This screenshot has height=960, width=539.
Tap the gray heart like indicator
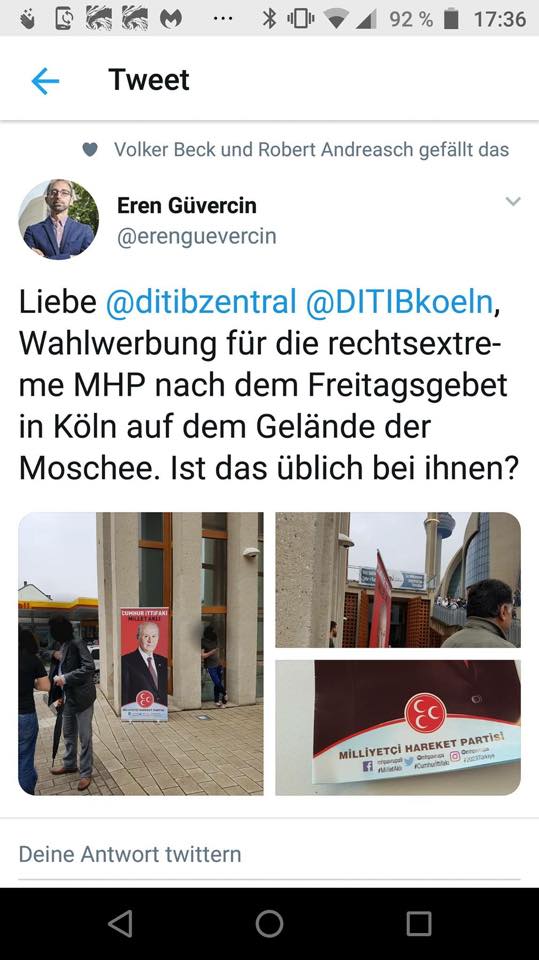coord(90,149)
